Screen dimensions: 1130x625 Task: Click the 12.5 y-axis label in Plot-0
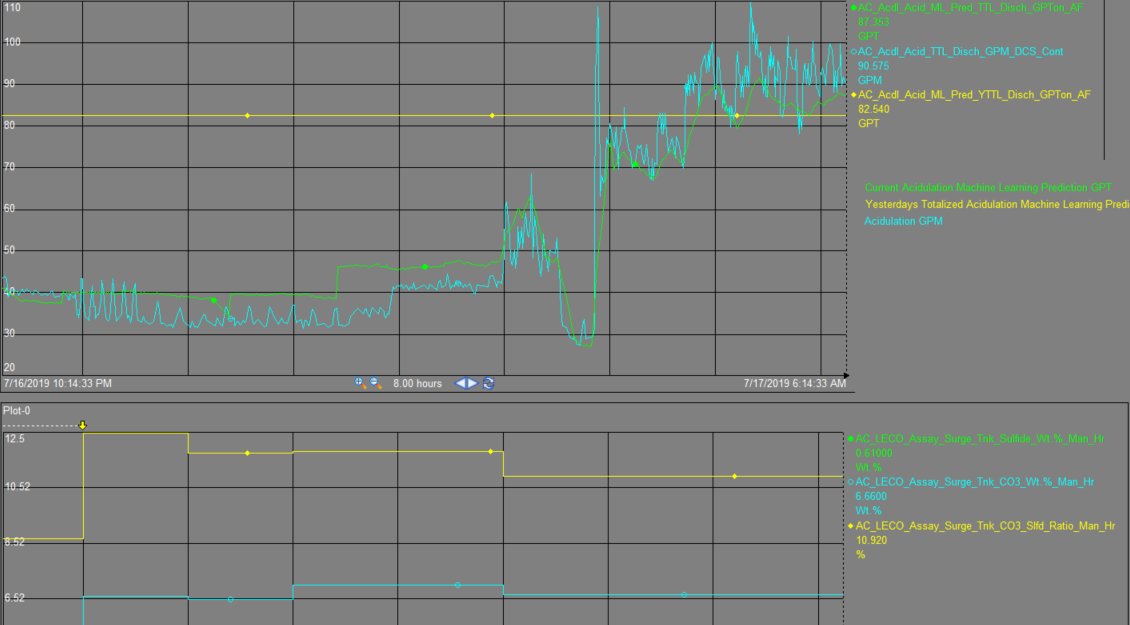pyautogui.click(x=14, y=438)
